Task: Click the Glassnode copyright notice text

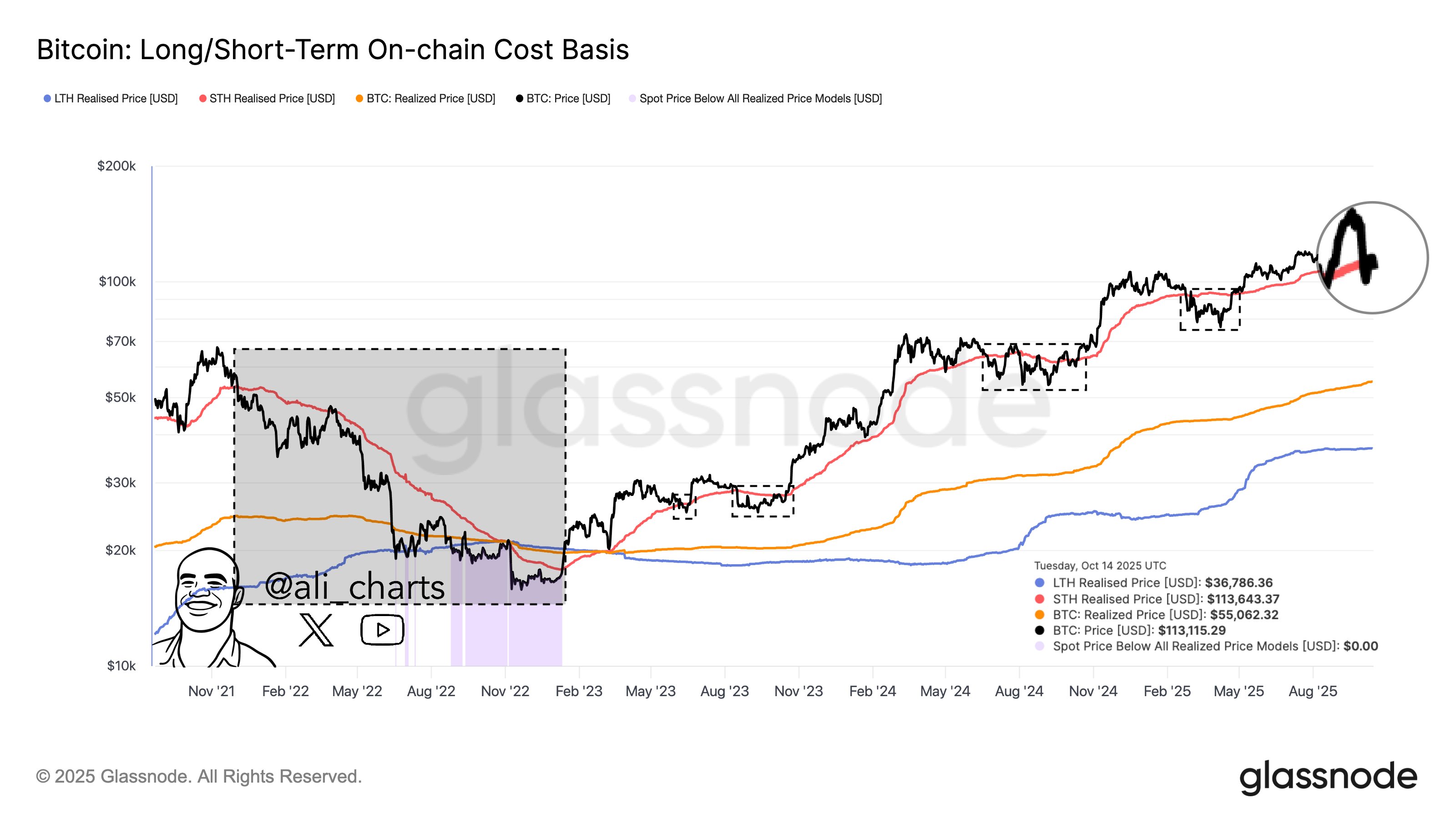Action: [x=199, y=777]
